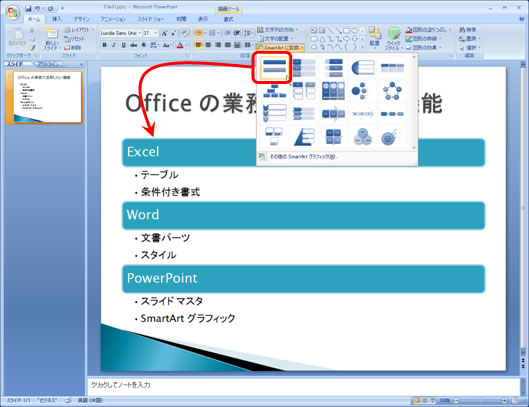Switch to the Insert (挿入) tab

(x=57, y=19)
